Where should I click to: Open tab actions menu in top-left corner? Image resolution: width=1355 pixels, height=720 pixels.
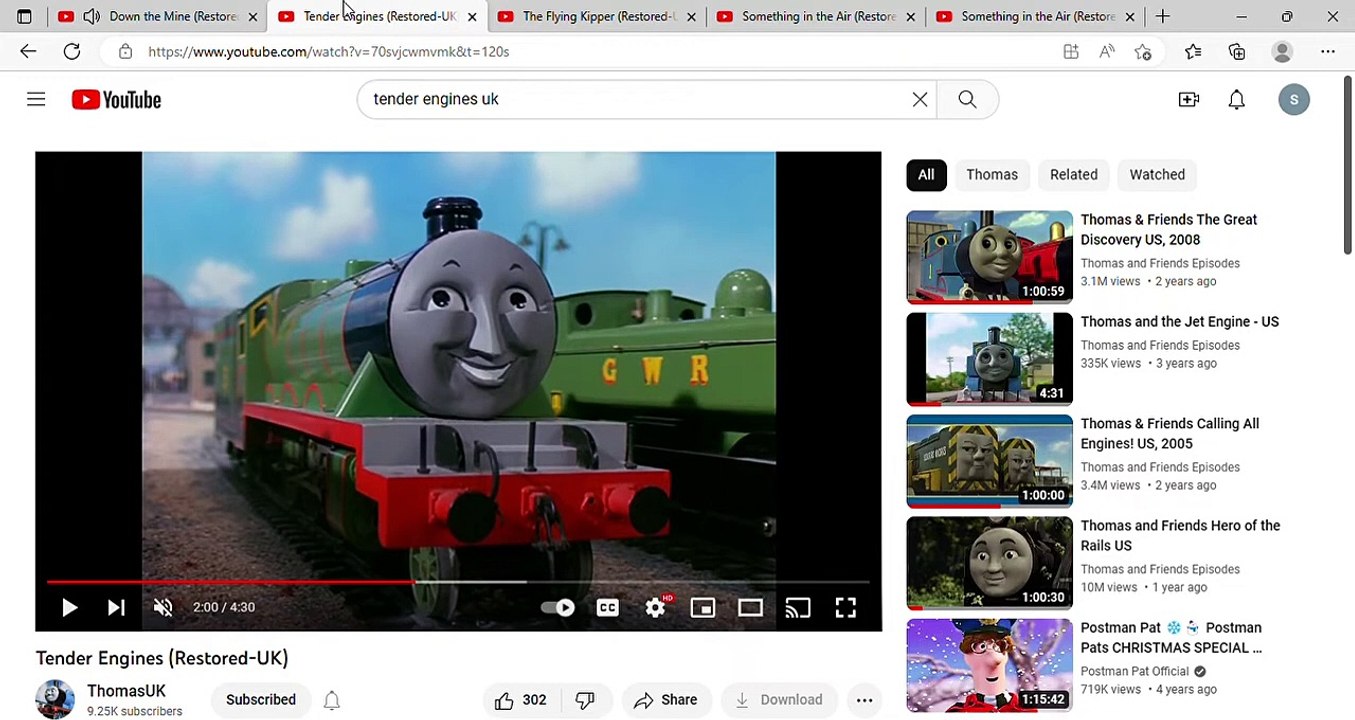tap(24, 16)
